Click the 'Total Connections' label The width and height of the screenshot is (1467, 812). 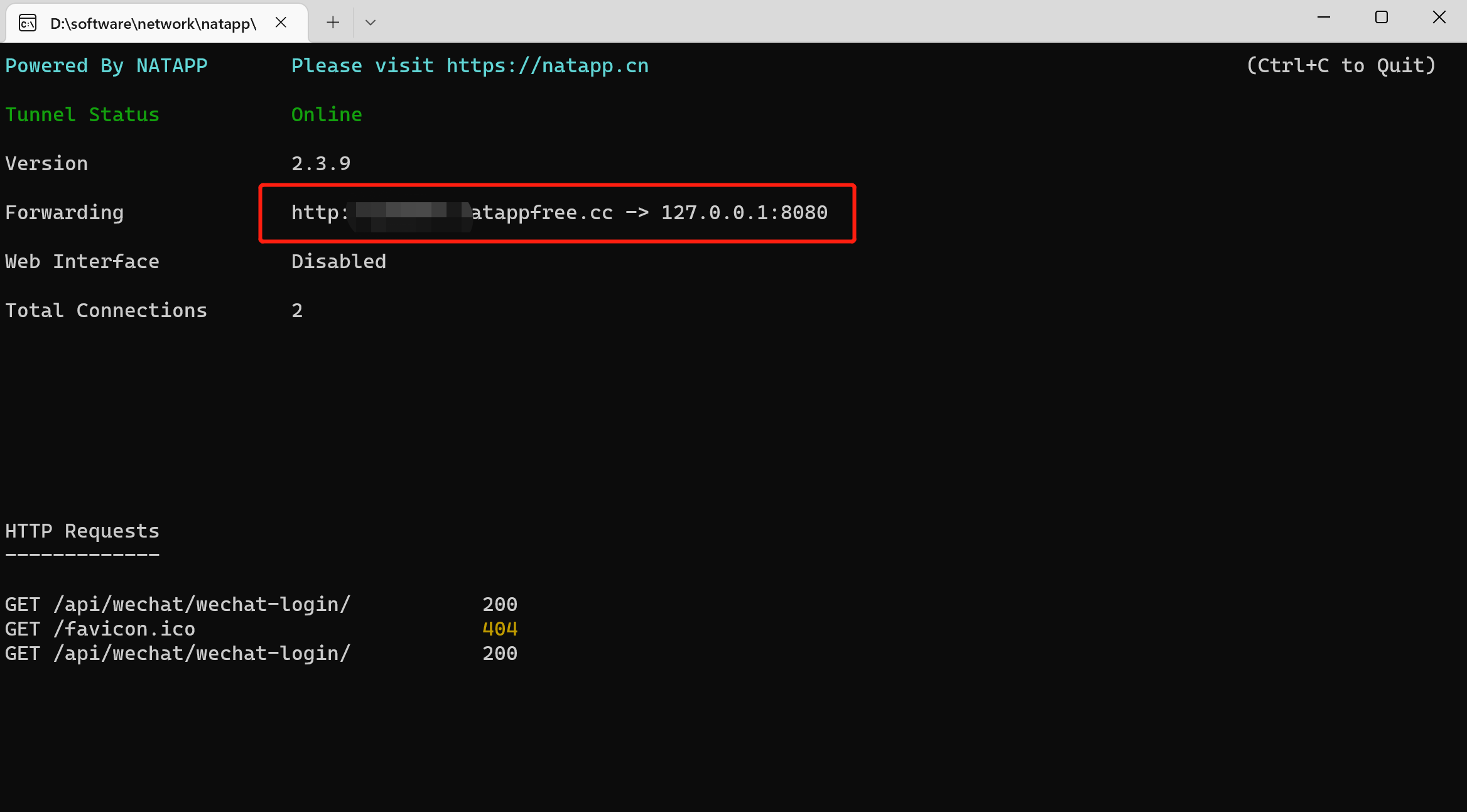(x=106, y=311)
